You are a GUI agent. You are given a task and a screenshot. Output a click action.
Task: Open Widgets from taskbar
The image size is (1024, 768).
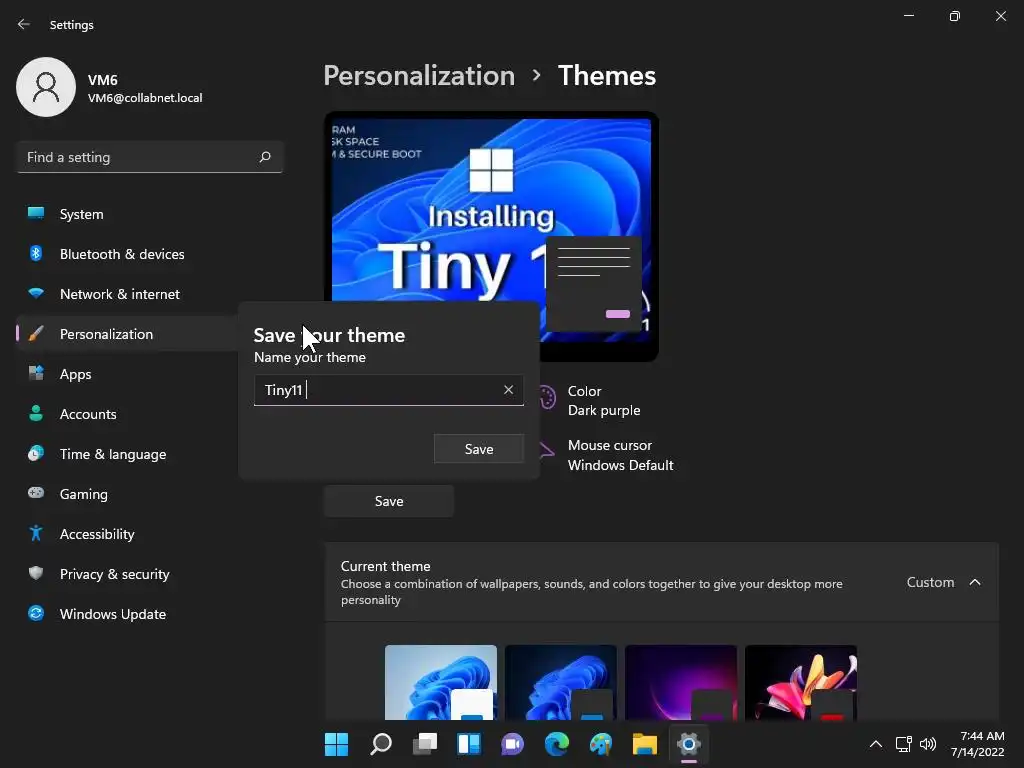(x=469, y=744)
